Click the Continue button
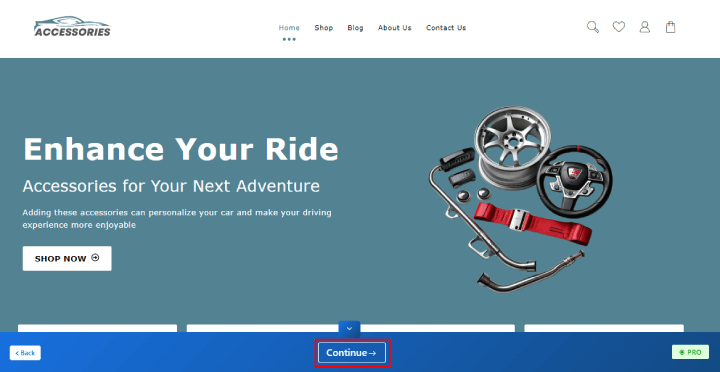The width and height of the screenshot is (720, 372). coord(352,353)
